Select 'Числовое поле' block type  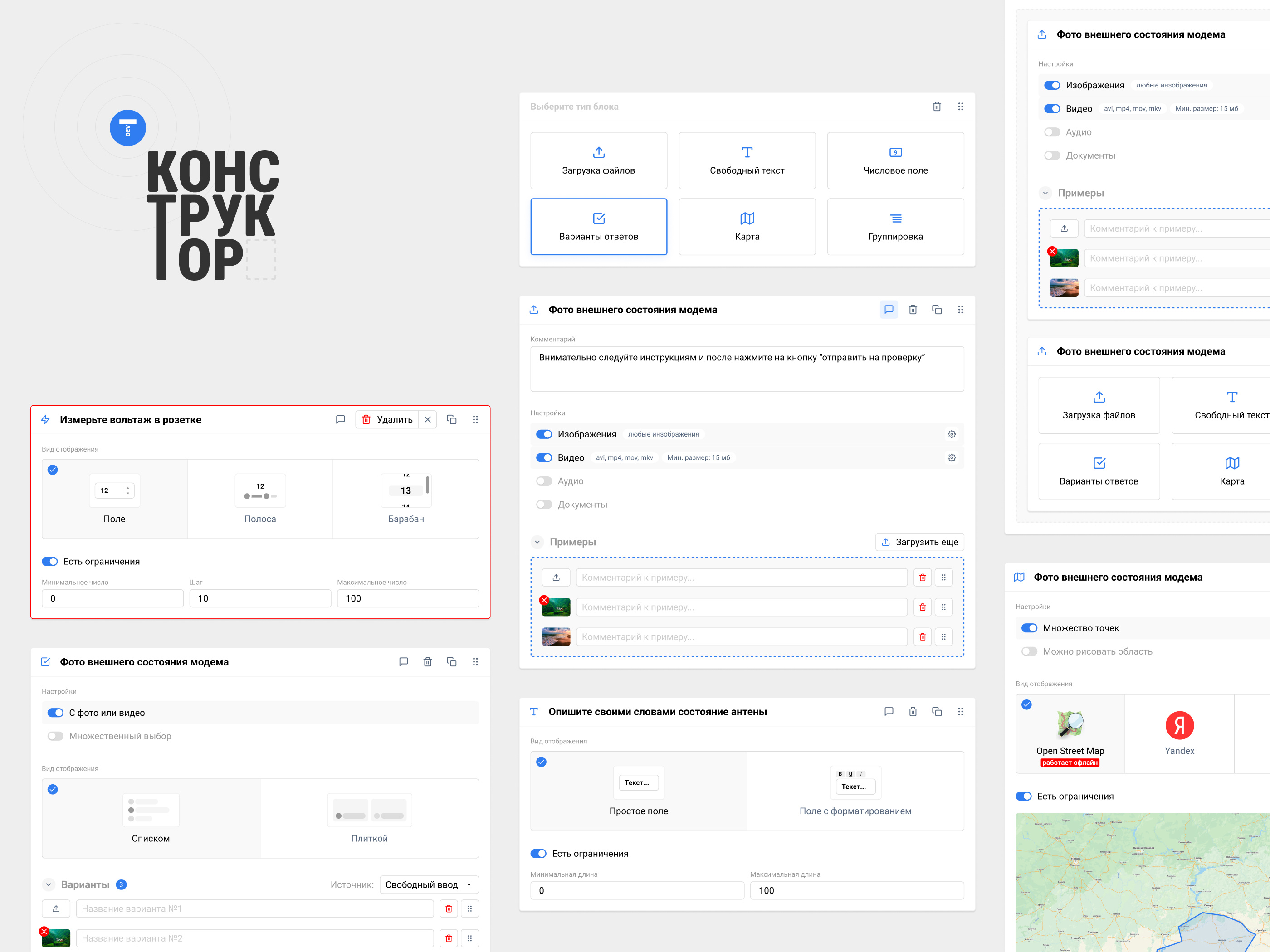895,160
